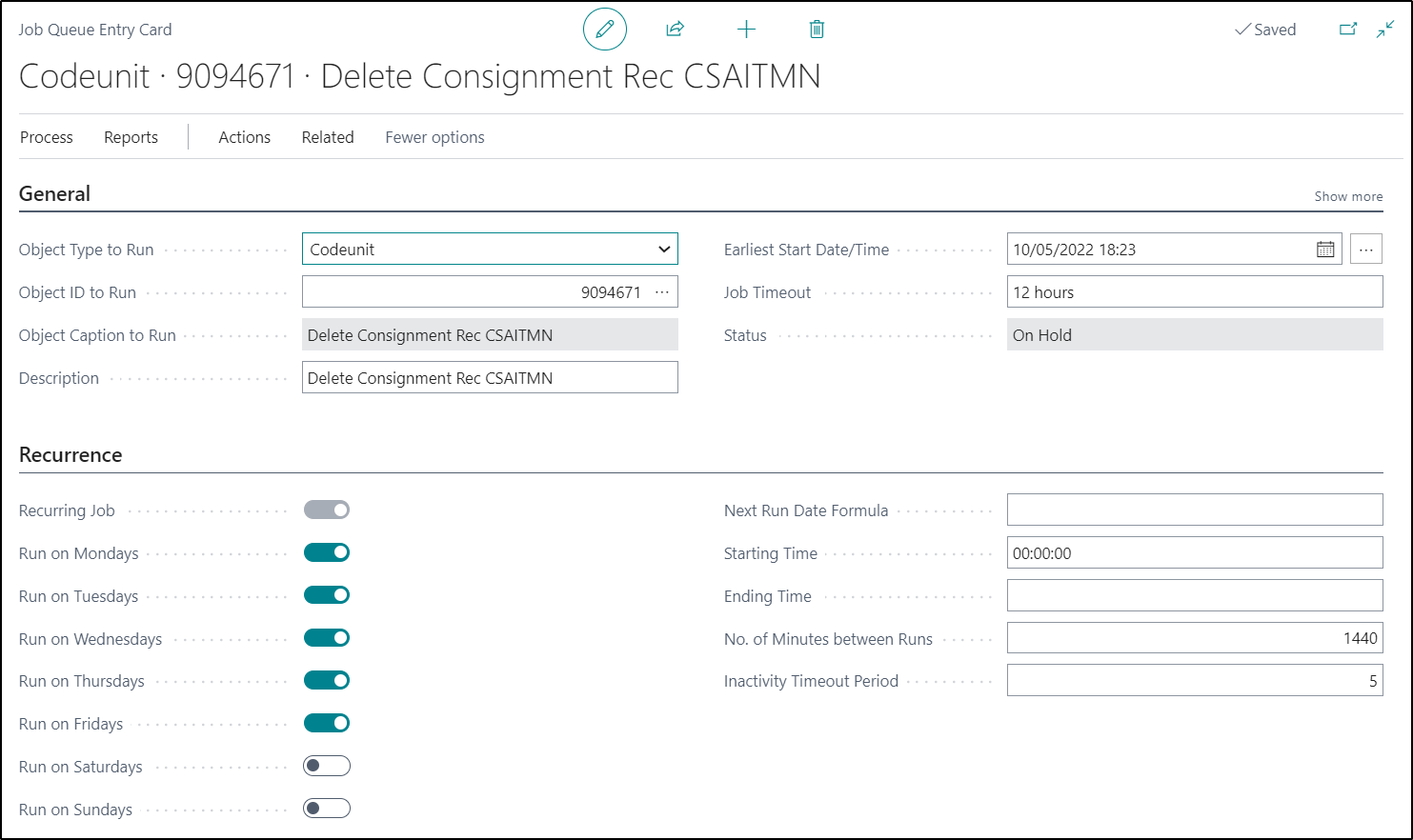The image size is (1413, 840).
Task: Disable Run on Mondays
Action: tap(327, 552)
